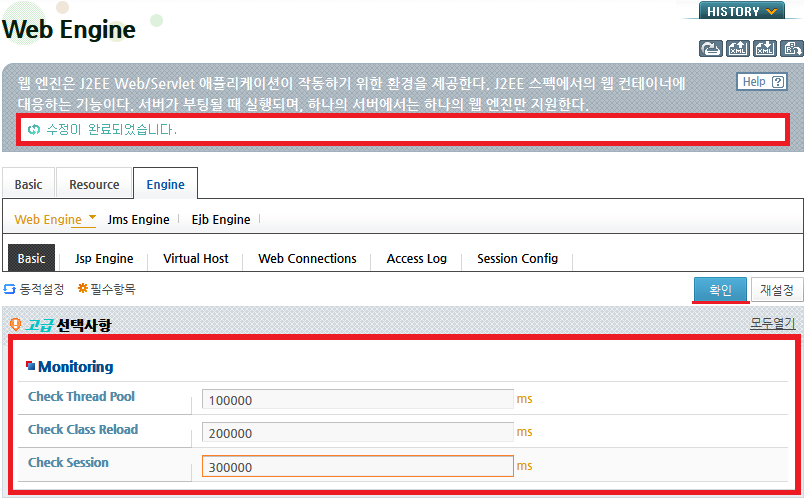
Task: Click the XML download (down arrow) icon
Action: [x=765, y=49]
